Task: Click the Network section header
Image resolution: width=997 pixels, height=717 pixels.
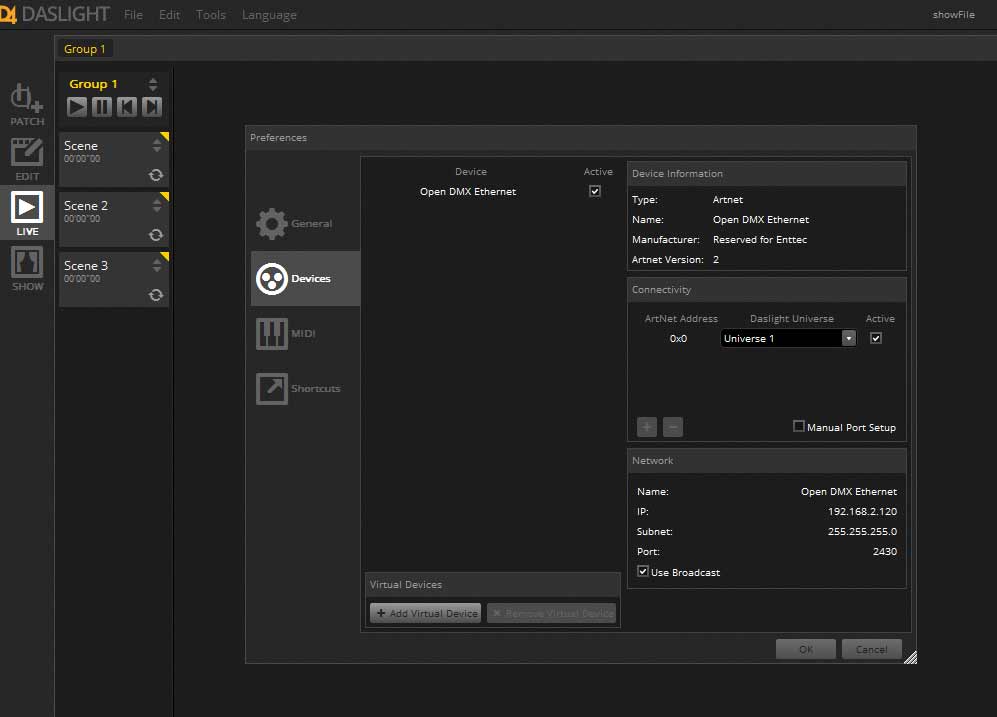Action: coord(767,461)
